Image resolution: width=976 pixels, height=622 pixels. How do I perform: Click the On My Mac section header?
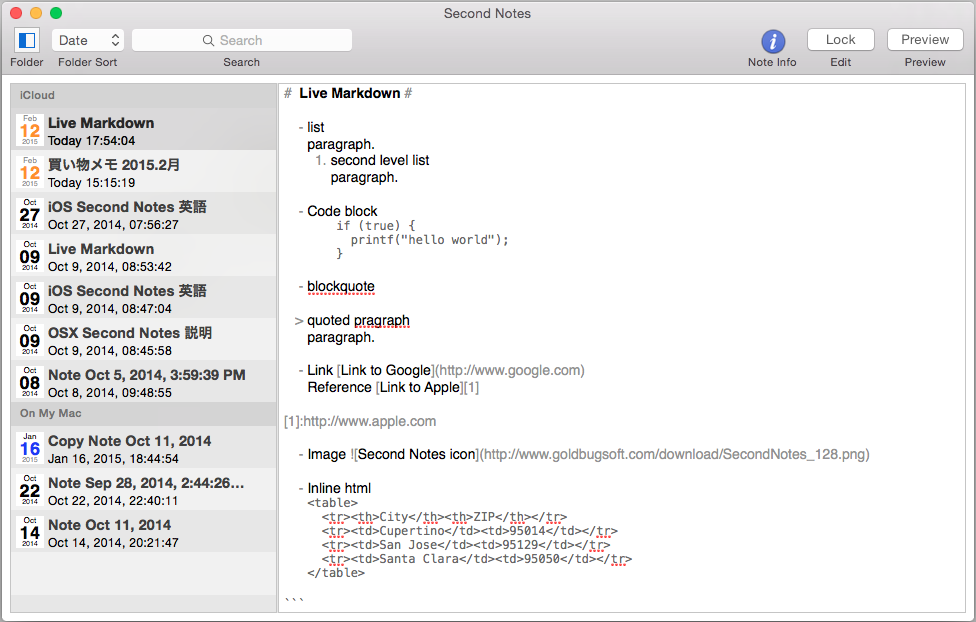coord(144,413)
